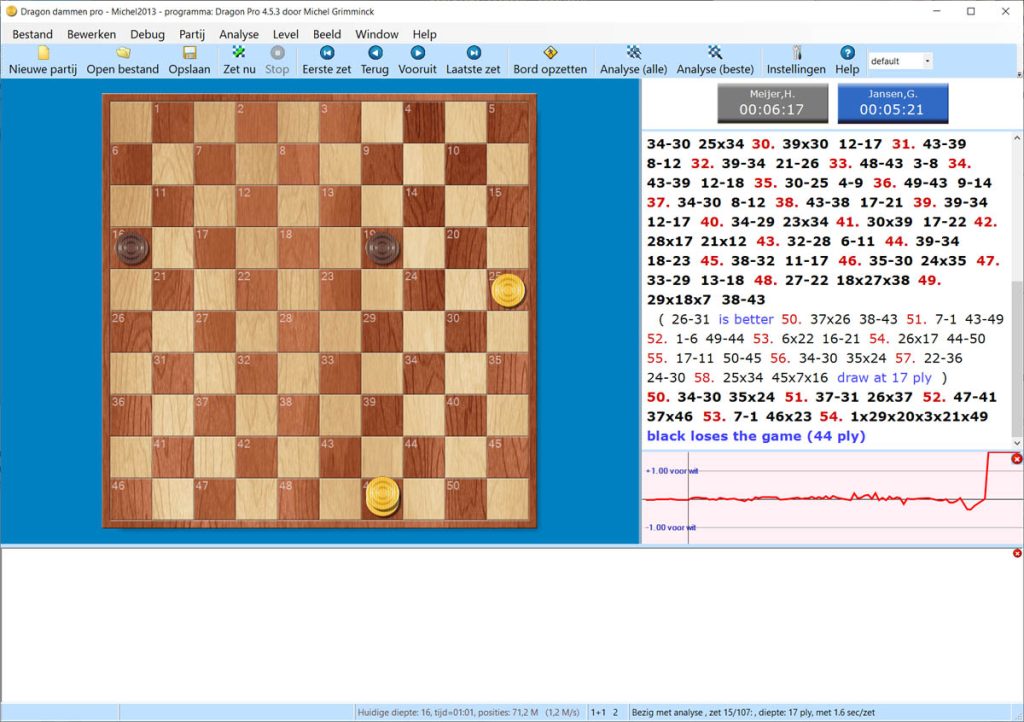Viewport: 1024px width, 722px height.
Task: Open a file with Open bestand
Action: click(x=122, y=60)
